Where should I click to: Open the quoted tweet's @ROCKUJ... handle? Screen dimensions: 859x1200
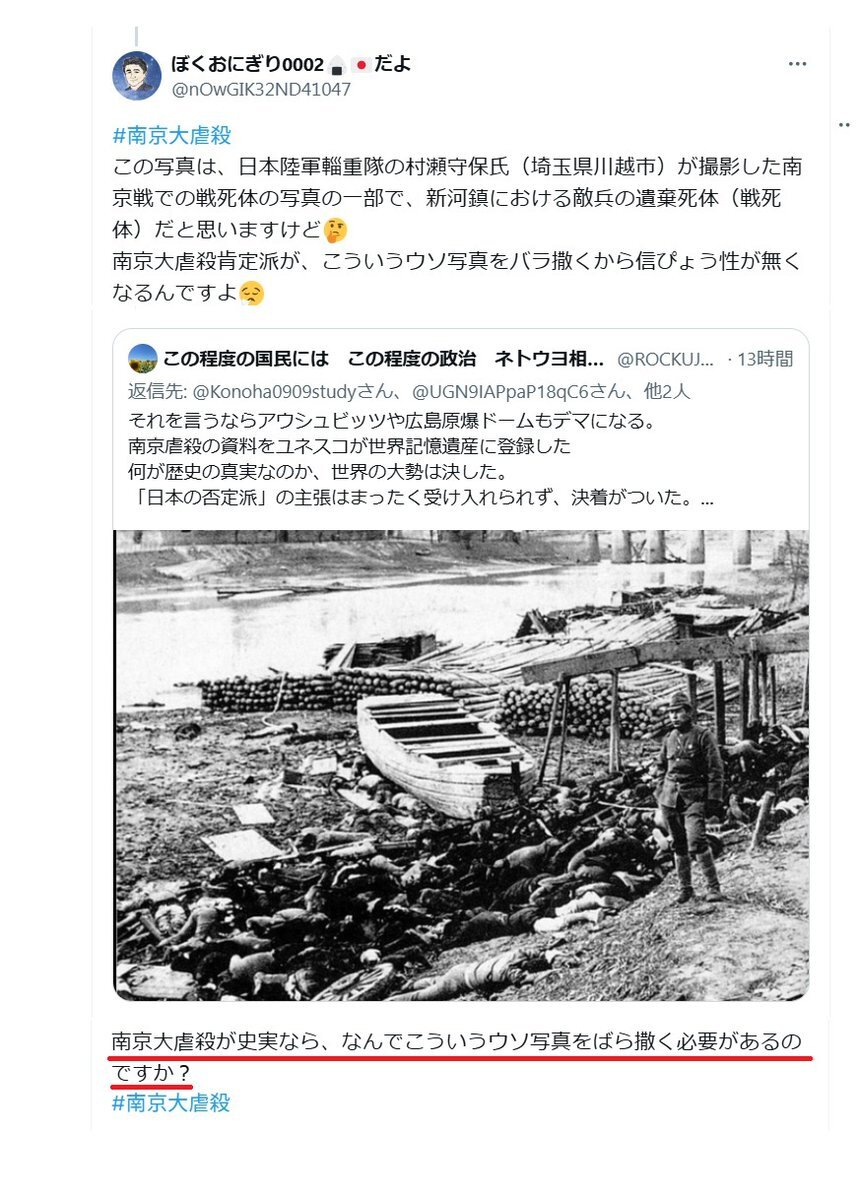(666, 358)
